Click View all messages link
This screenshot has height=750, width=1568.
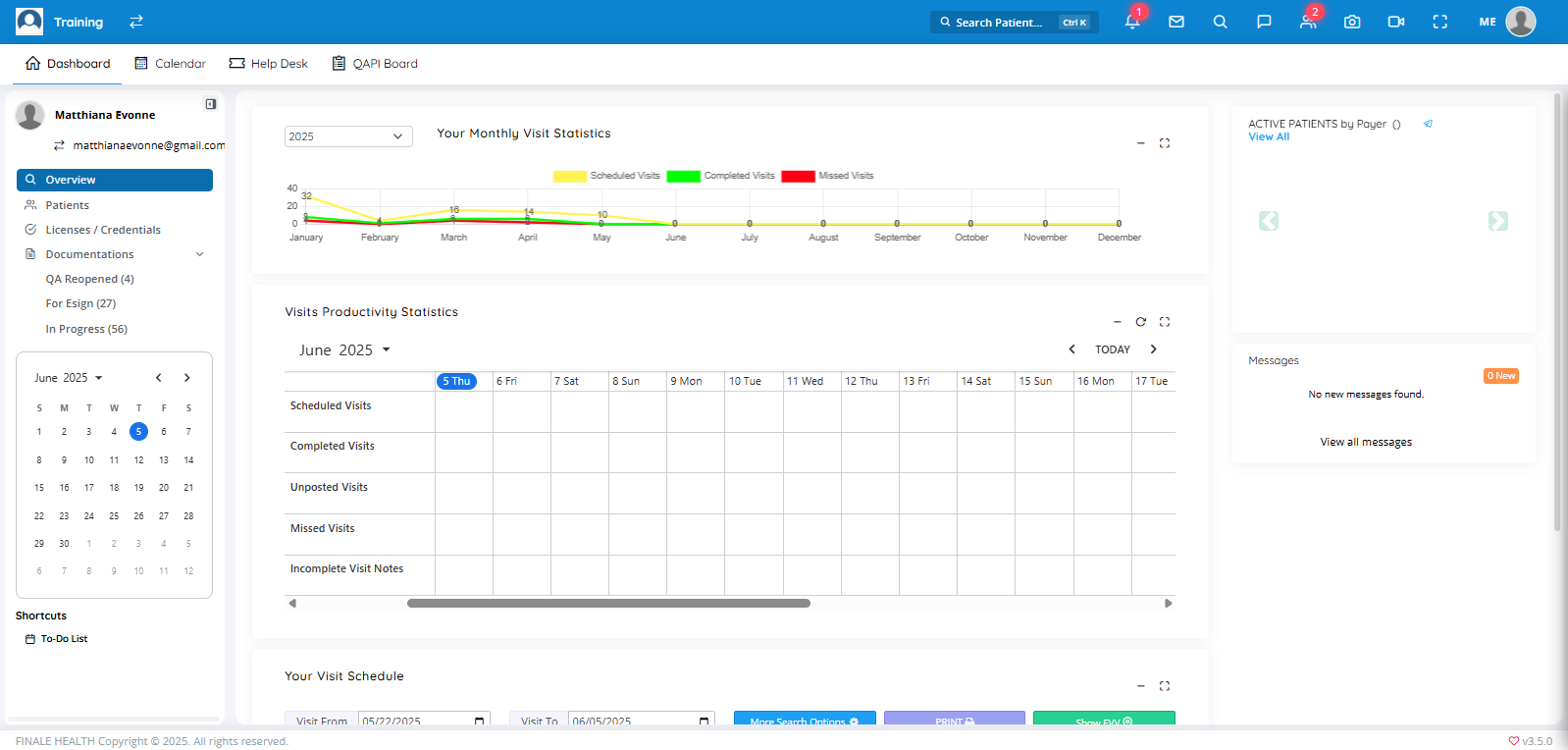(x=1365, y=443)
